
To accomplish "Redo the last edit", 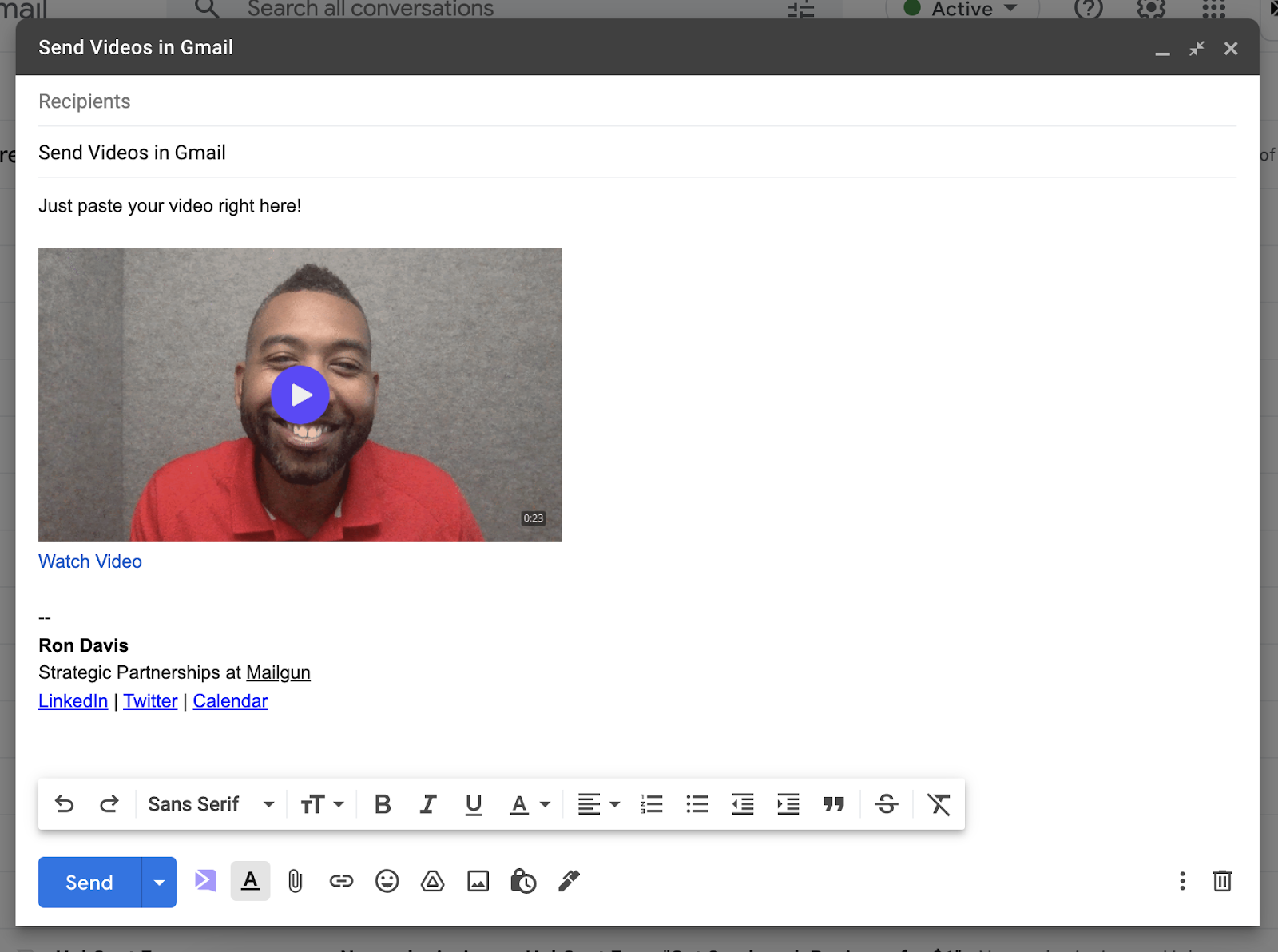I will (109, 804).
